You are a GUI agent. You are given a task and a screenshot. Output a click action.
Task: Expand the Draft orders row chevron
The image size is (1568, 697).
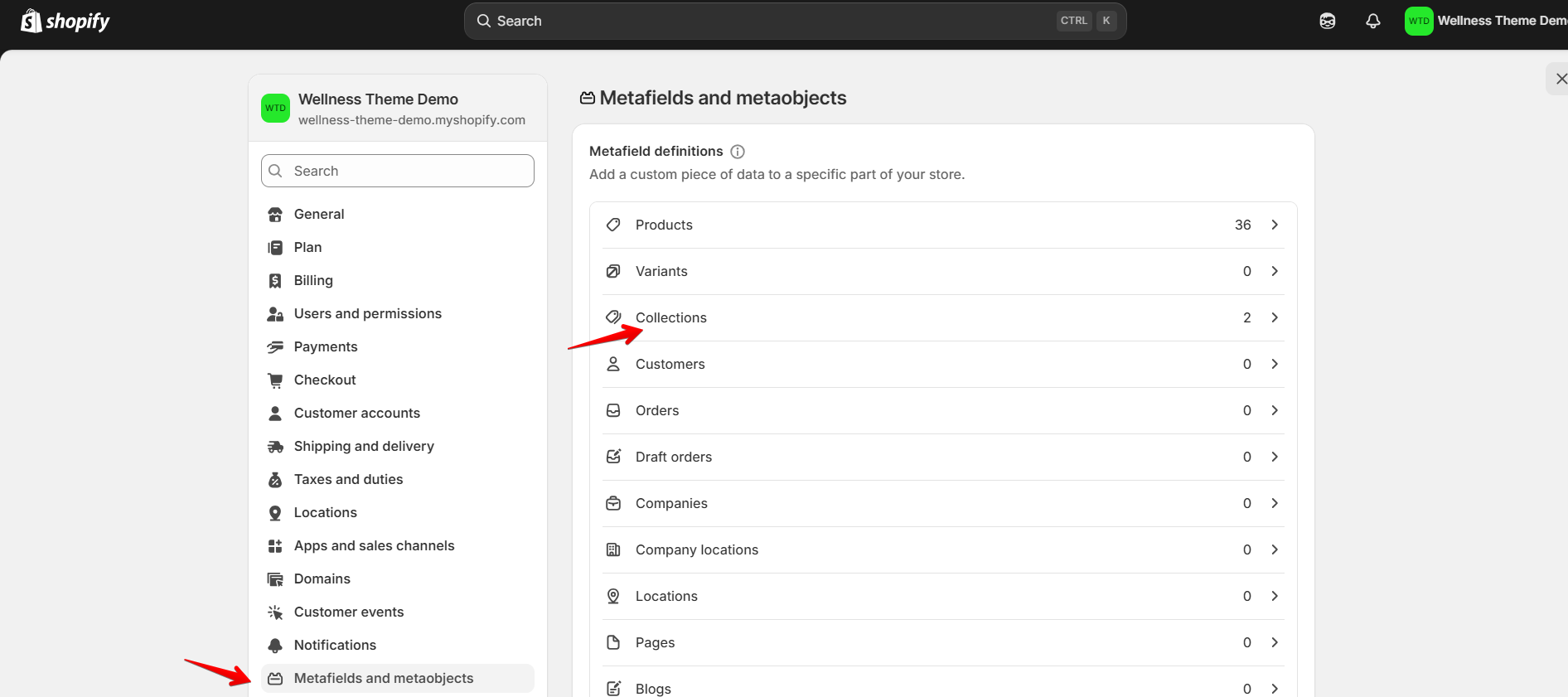(1275, 457)
